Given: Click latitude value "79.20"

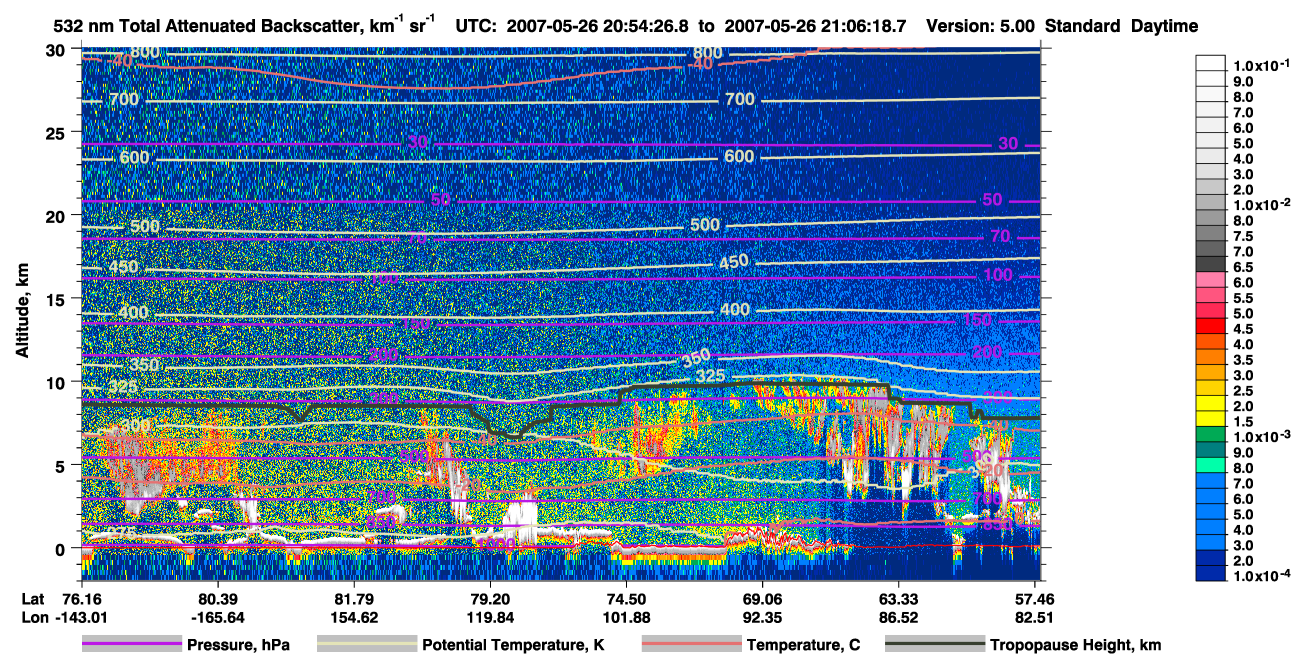Looking at the screenshot, I should pyautogui.click(x=490, y=598).
